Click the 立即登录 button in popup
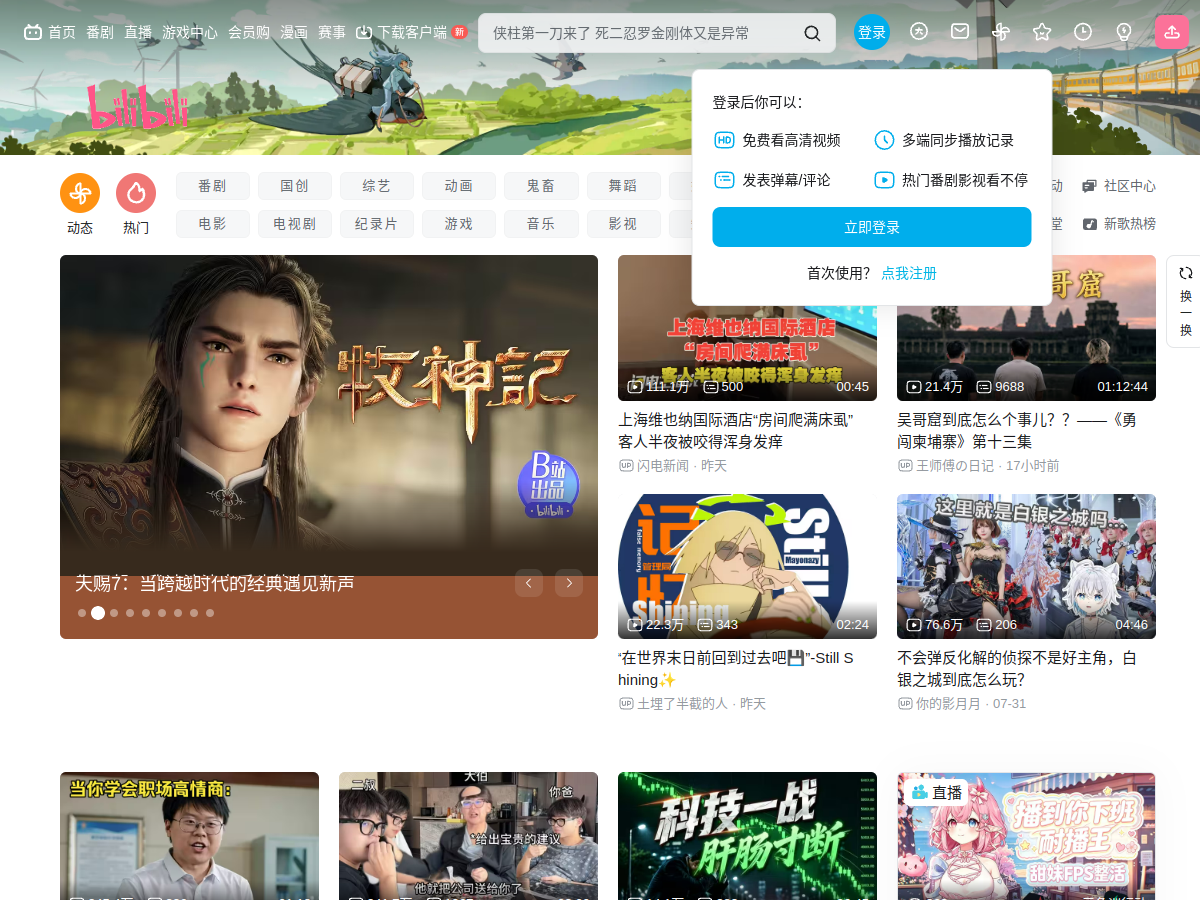The width and height of the screenshot is (1200, 900). coord(872,227)
